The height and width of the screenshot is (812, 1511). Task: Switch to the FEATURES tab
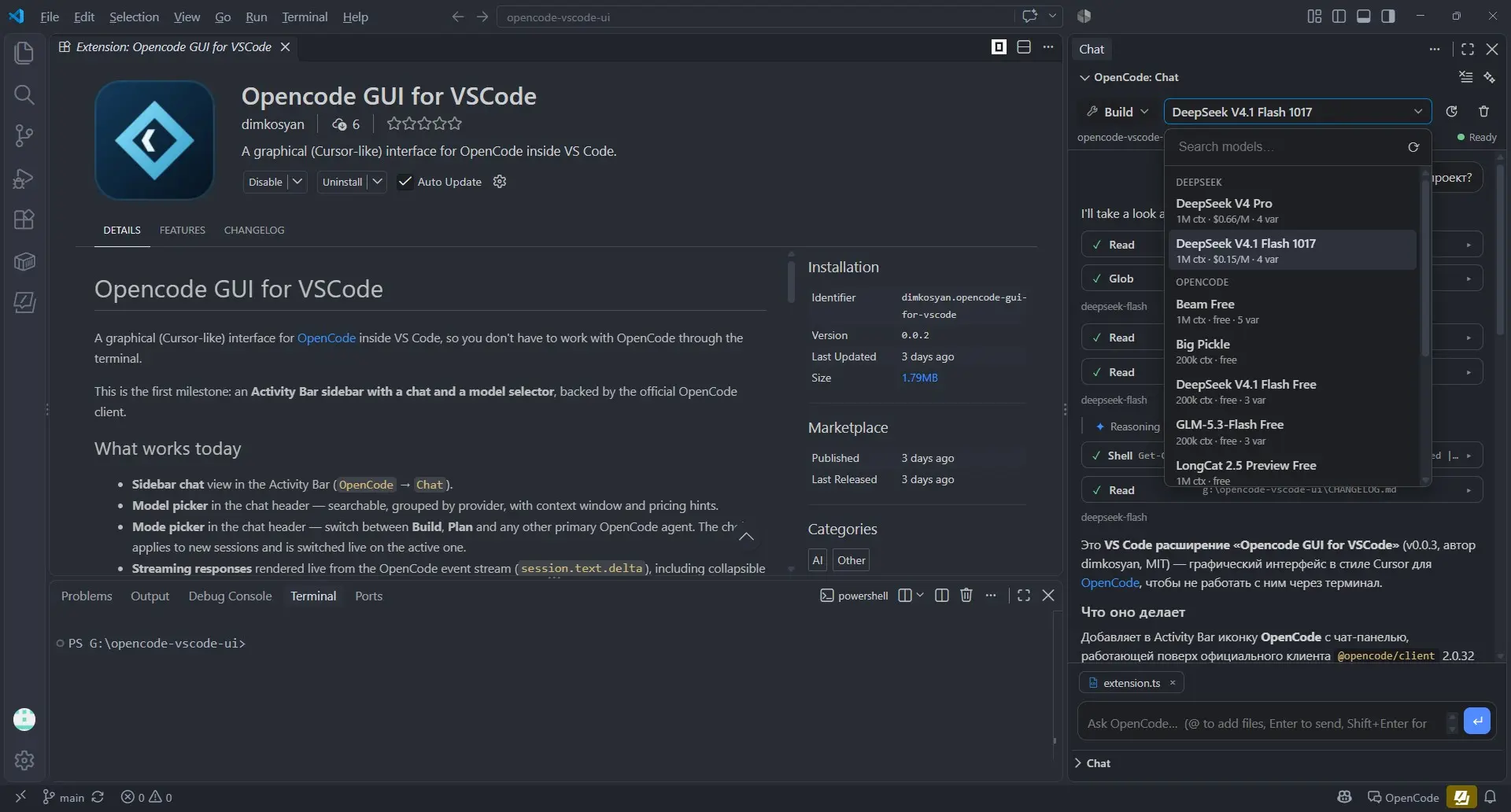183,231
